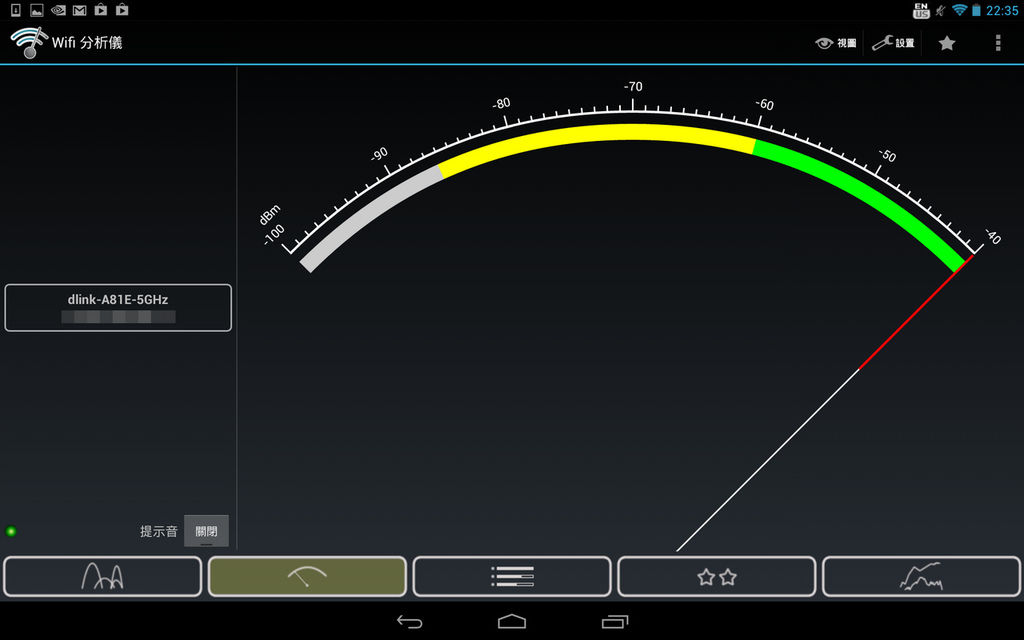Tap the mail notification icon
The height and width of the screenshot is (640, 1024).
(x=80, y=10)
